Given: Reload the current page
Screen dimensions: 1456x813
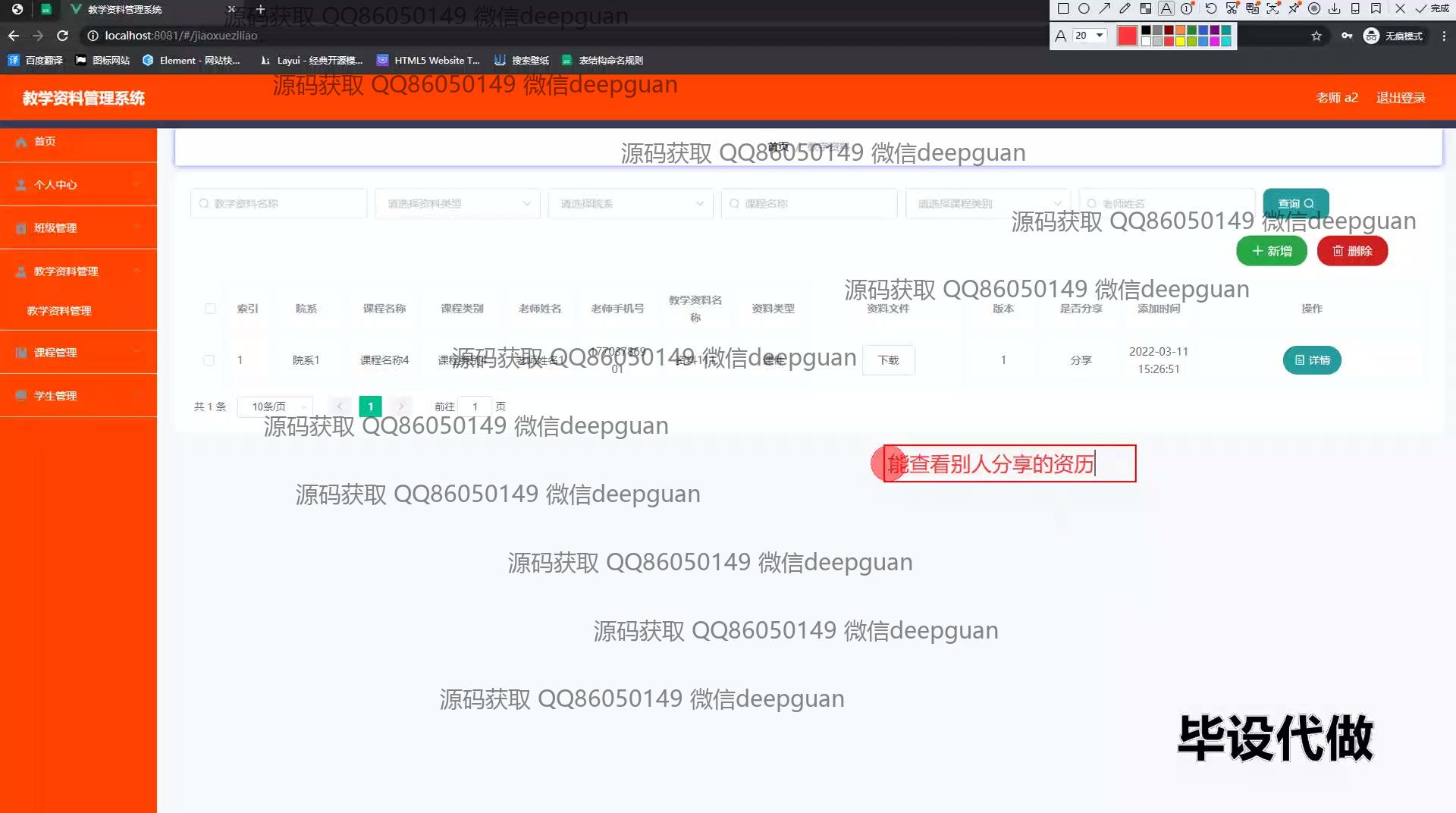Looking at the screenshot, I should click(62, 36).
